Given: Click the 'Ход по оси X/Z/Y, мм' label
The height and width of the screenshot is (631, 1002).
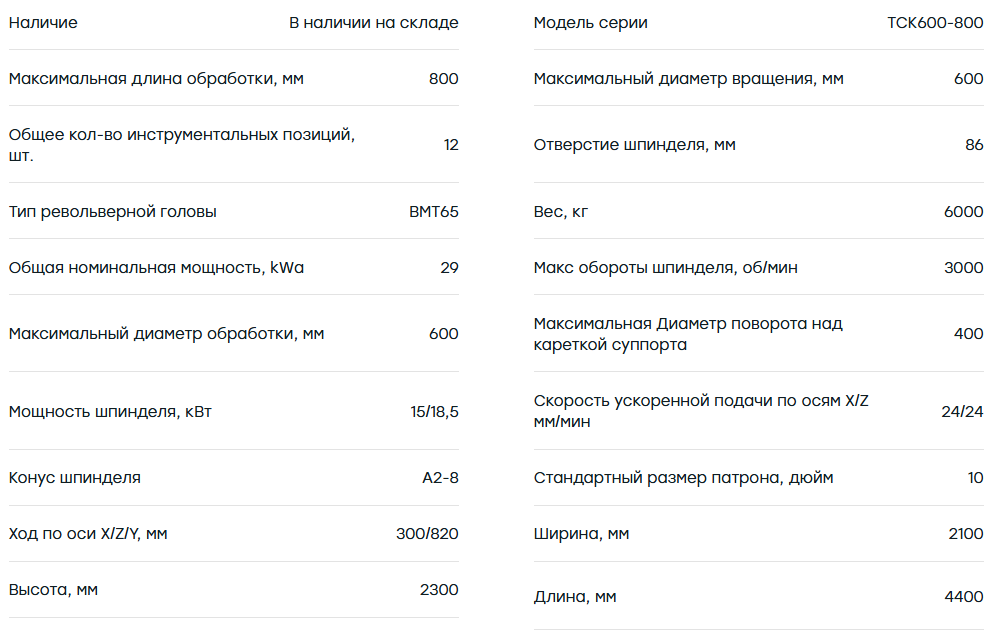Looking at the screenshot, I should point(88,534).
